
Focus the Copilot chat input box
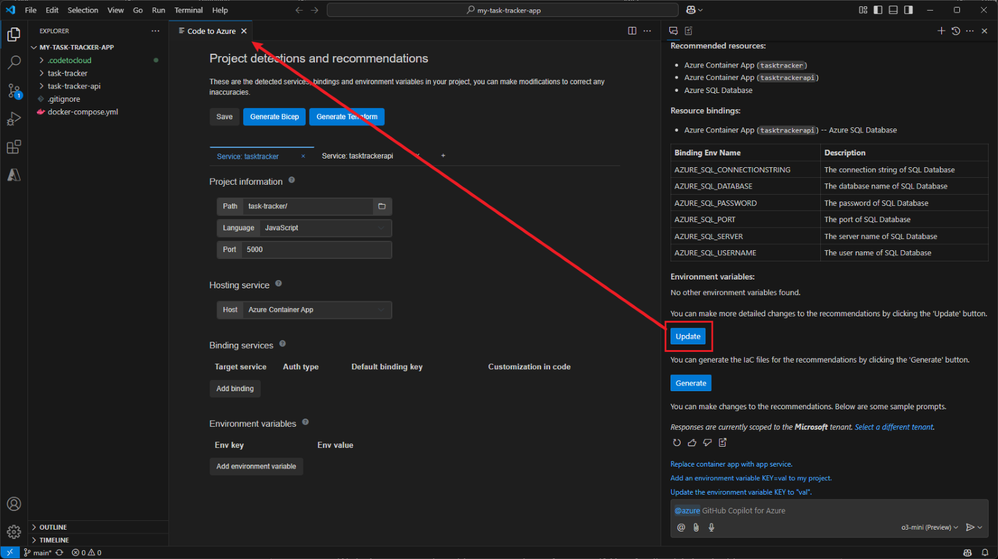[829, 511]
